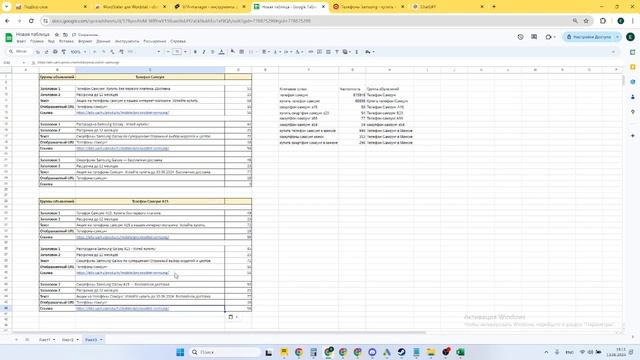Click the borders icon in the toolbar
Viewport: 640px width, 360px height.
(x=242, y=52)
